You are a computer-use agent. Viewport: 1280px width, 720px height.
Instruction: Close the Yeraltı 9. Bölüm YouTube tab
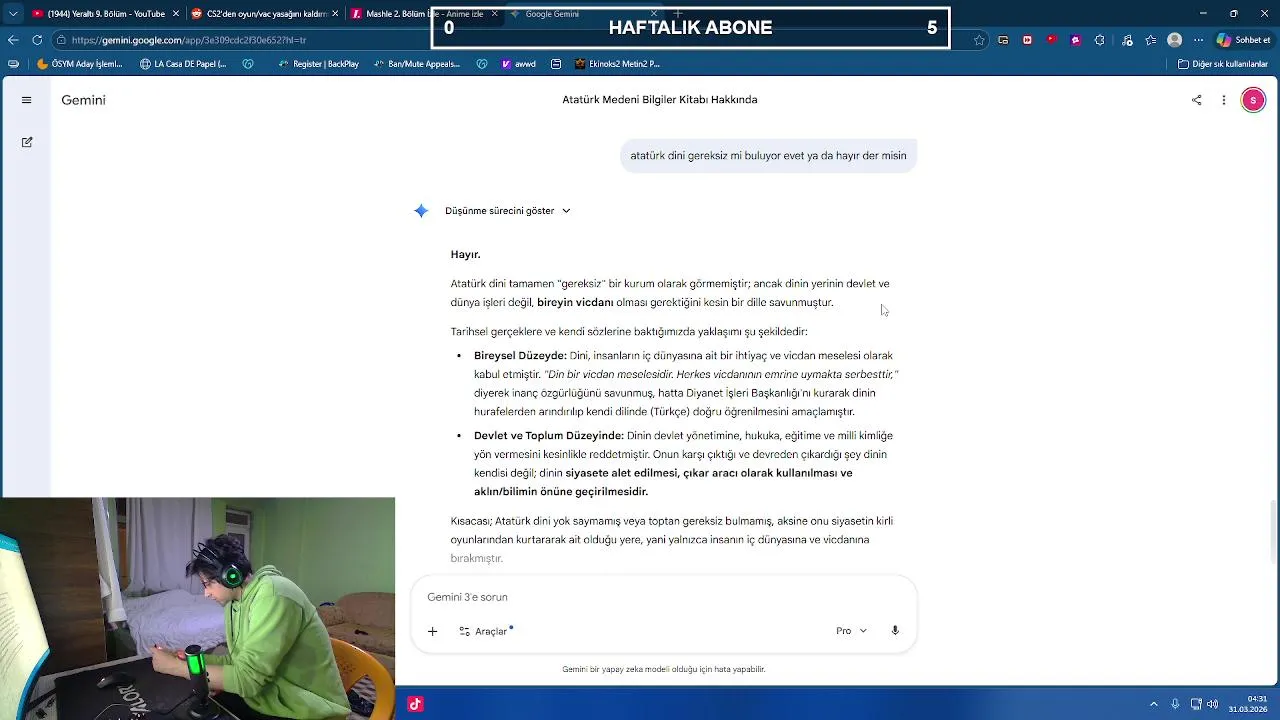click(176, 14)
